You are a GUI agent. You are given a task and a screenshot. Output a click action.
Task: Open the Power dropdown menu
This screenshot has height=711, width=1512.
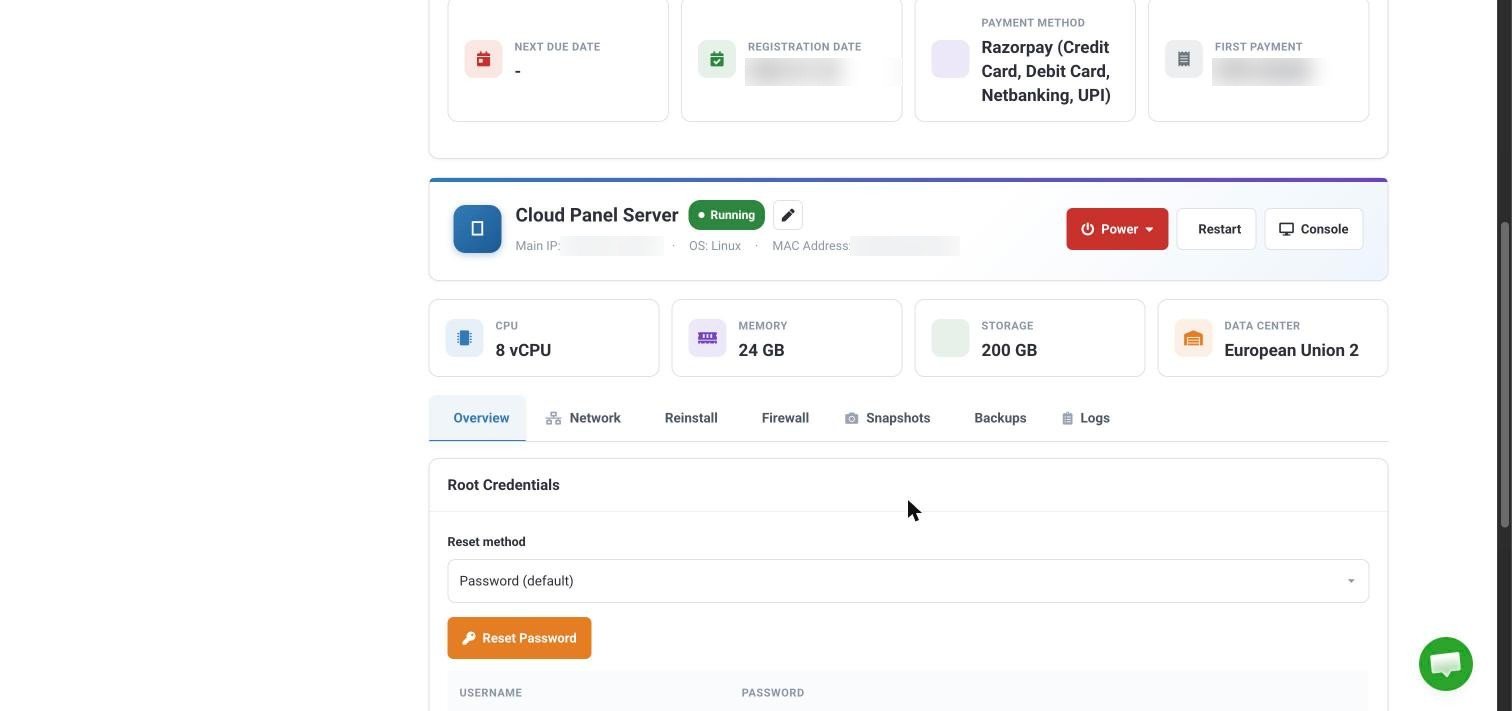(x=1117, y=229)
